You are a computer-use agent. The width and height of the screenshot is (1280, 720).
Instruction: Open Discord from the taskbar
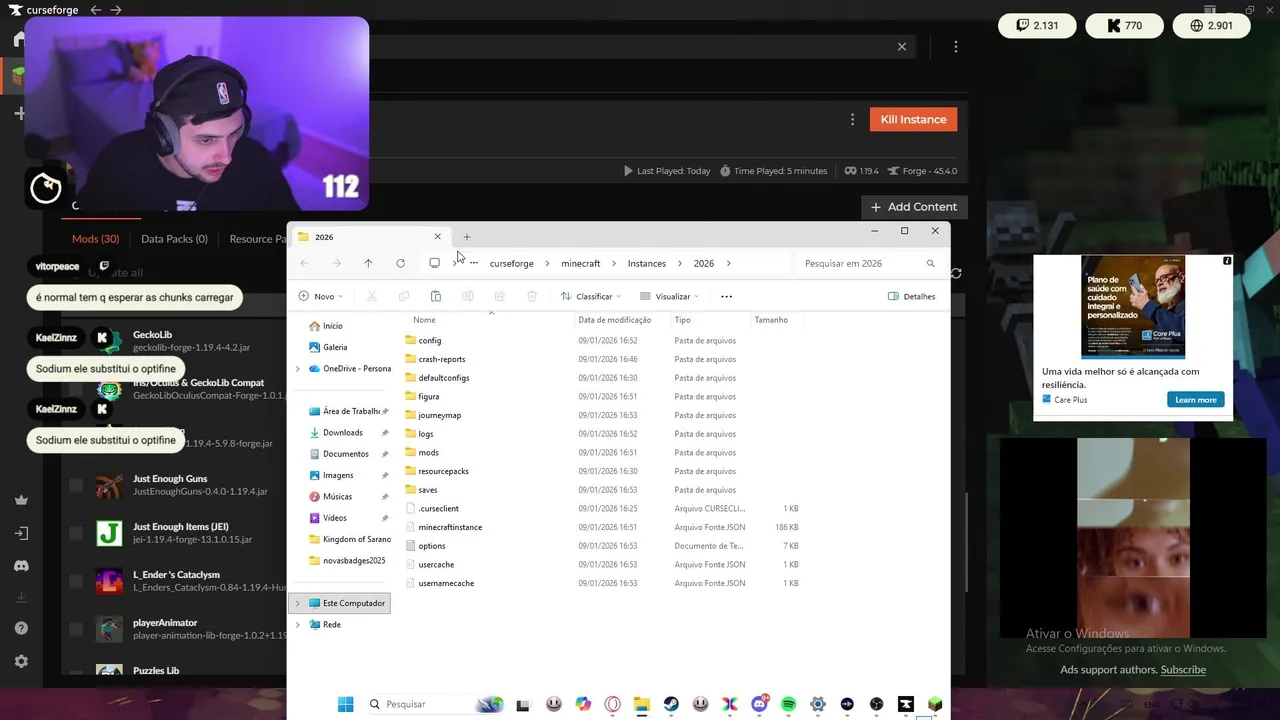pyautogui.click(x=759, y=704)
